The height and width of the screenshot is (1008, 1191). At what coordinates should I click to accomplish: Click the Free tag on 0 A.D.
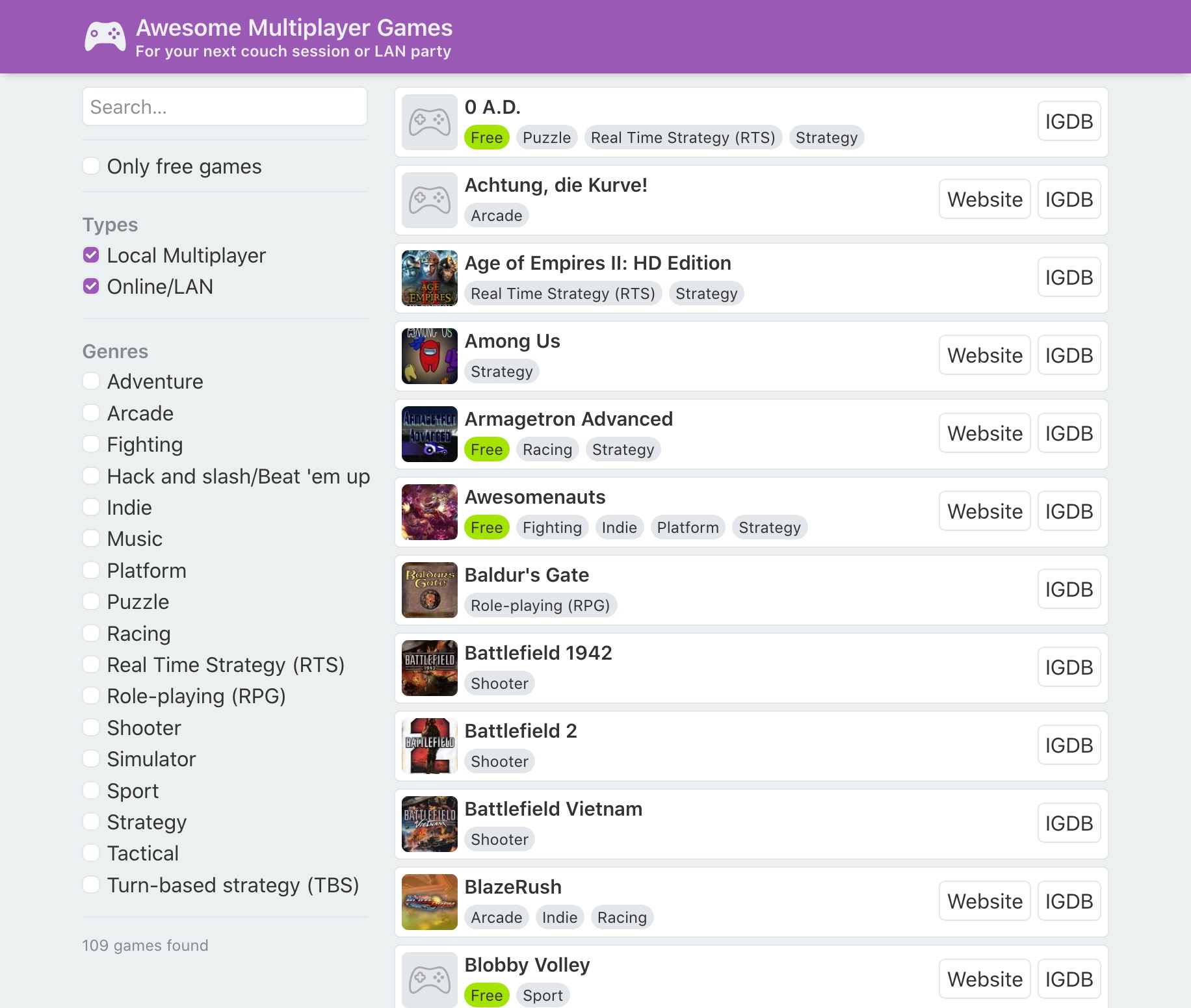(x=486, y=137)
